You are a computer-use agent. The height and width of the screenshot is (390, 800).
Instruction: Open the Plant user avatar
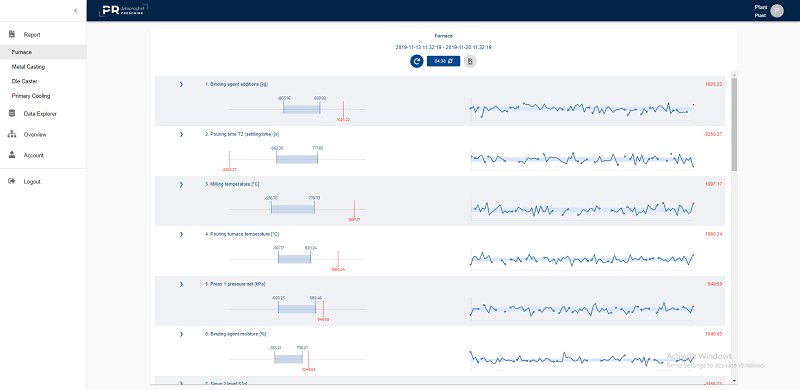click(777, 11)
